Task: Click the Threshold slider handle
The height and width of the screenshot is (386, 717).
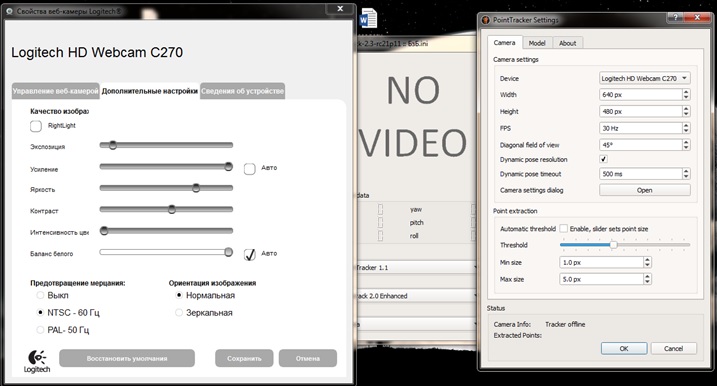Action: click(614, 245)
